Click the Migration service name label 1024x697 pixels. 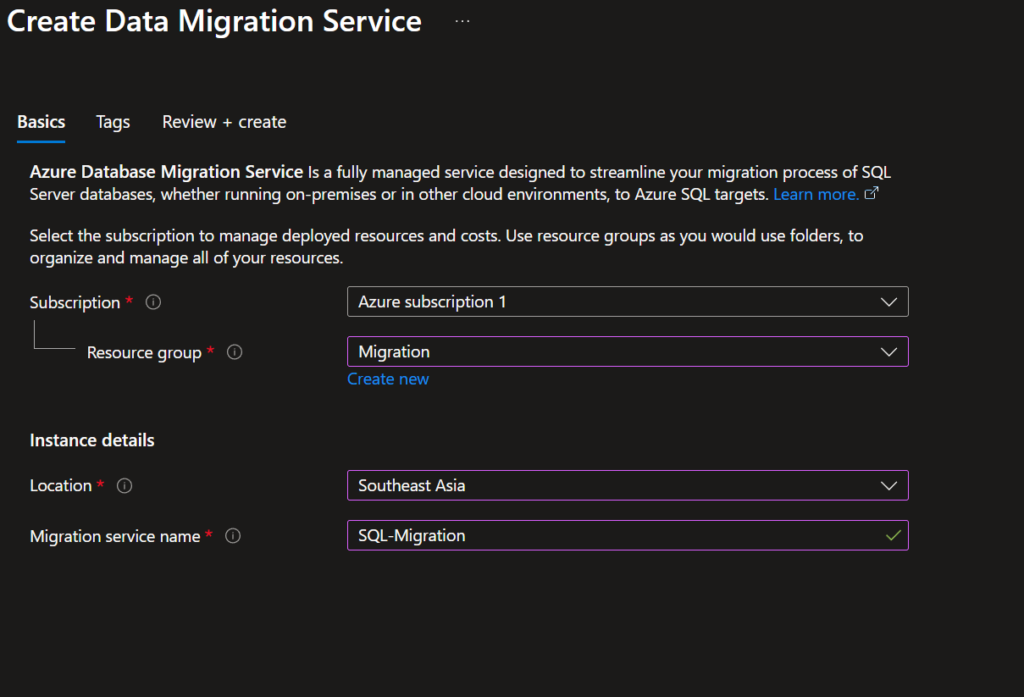tap(115, 536)
